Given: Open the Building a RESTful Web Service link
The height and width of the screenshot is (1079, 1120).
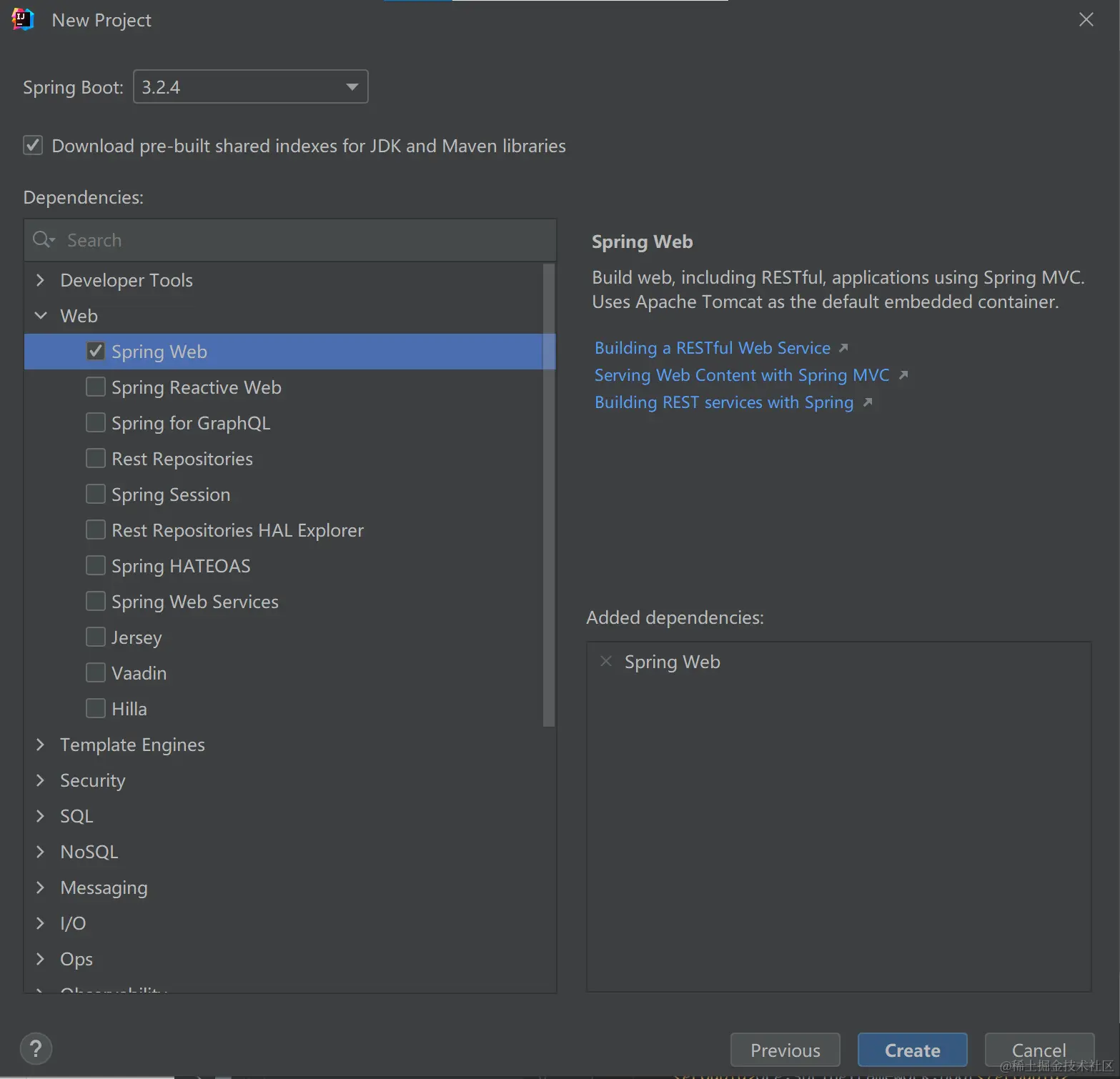Looking at the screenshot, I should click(712, 348).
